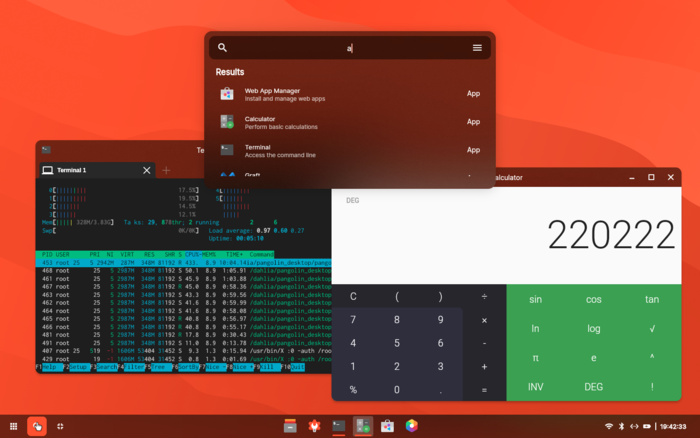Insert e constant in Calculator
Image resolution: width=700 pixels, height=438 pixels.
[x=593, y=358]
